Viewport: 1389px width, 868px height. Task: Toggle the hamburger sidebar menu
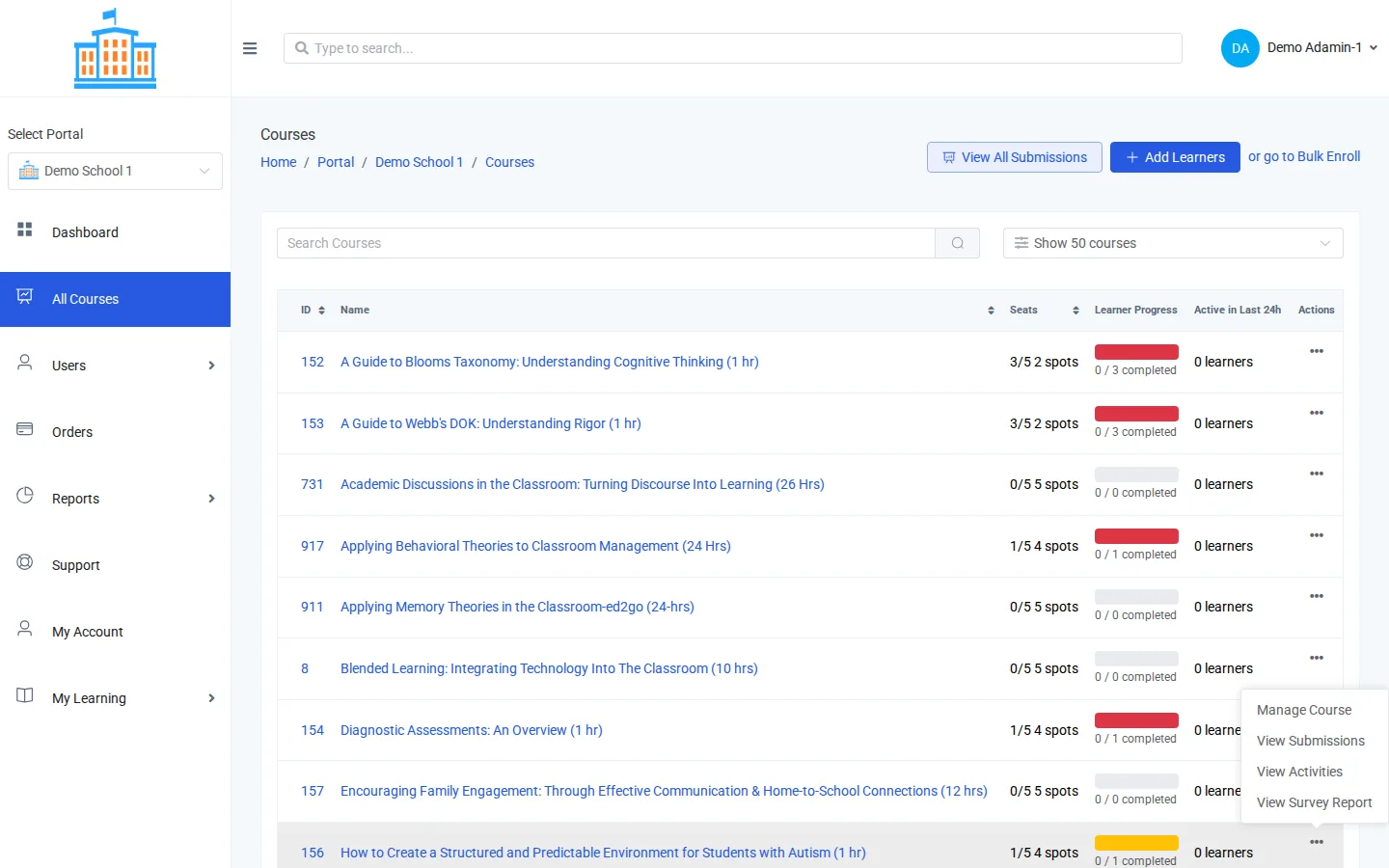[x=250, y=48]
